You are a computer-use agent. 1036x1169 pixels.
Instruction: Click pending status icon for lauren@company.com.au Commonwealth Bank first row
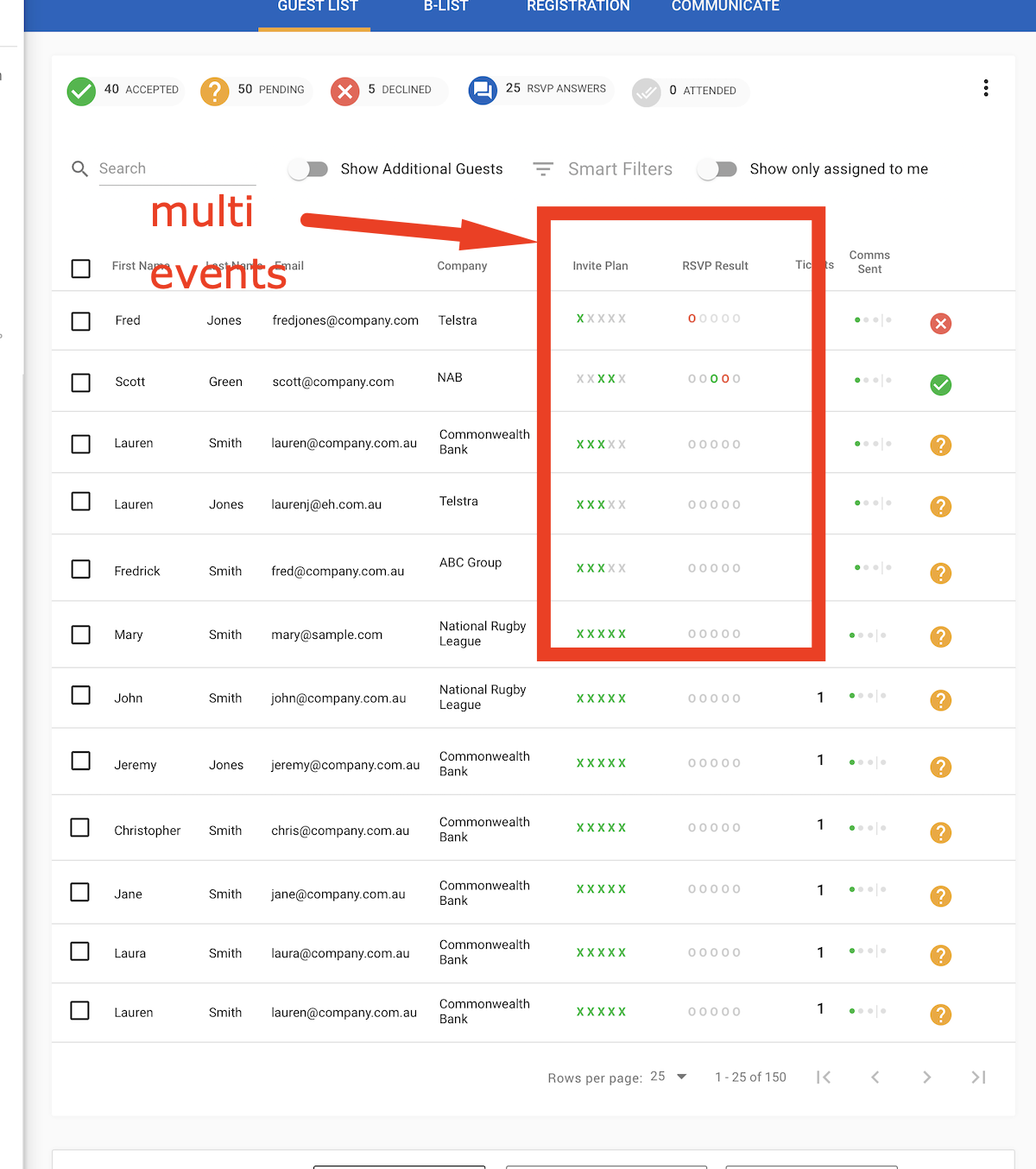pyautogui.click(x=941, y=445)
